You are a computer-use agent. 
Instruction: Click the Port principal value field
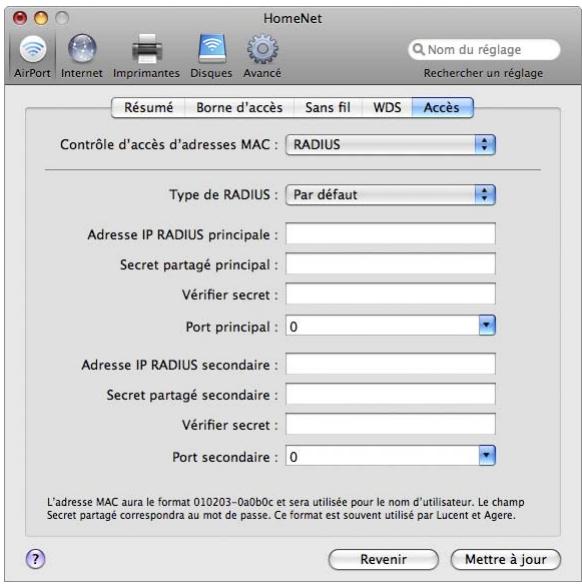pyautogui.click(x=382, y=326)
